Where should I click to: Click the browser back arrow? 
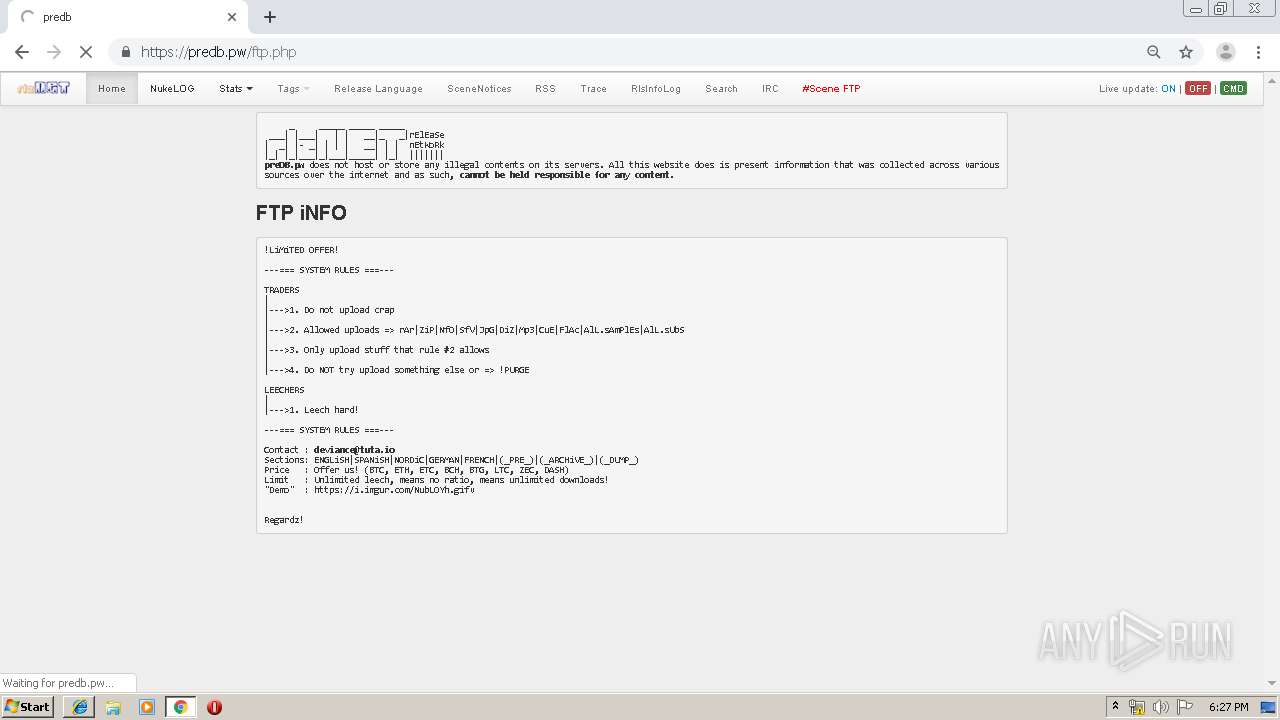click(x=22, y=52)
